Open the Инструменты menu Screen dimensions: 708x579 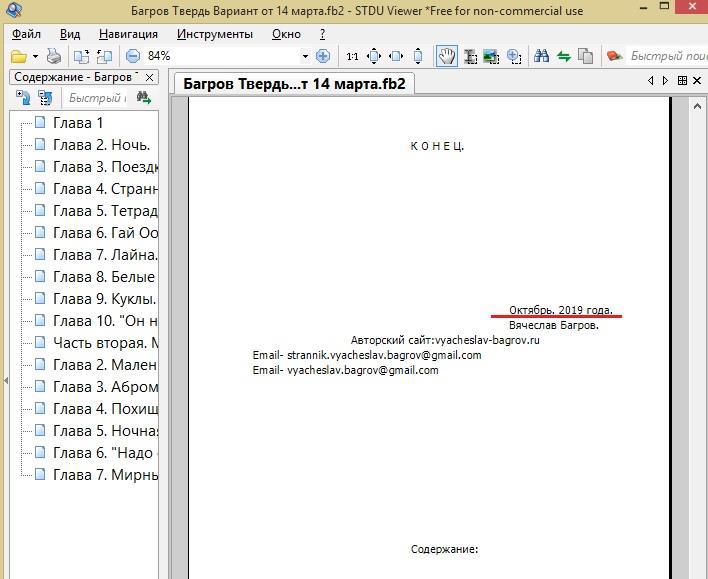(x=214, y=34)
